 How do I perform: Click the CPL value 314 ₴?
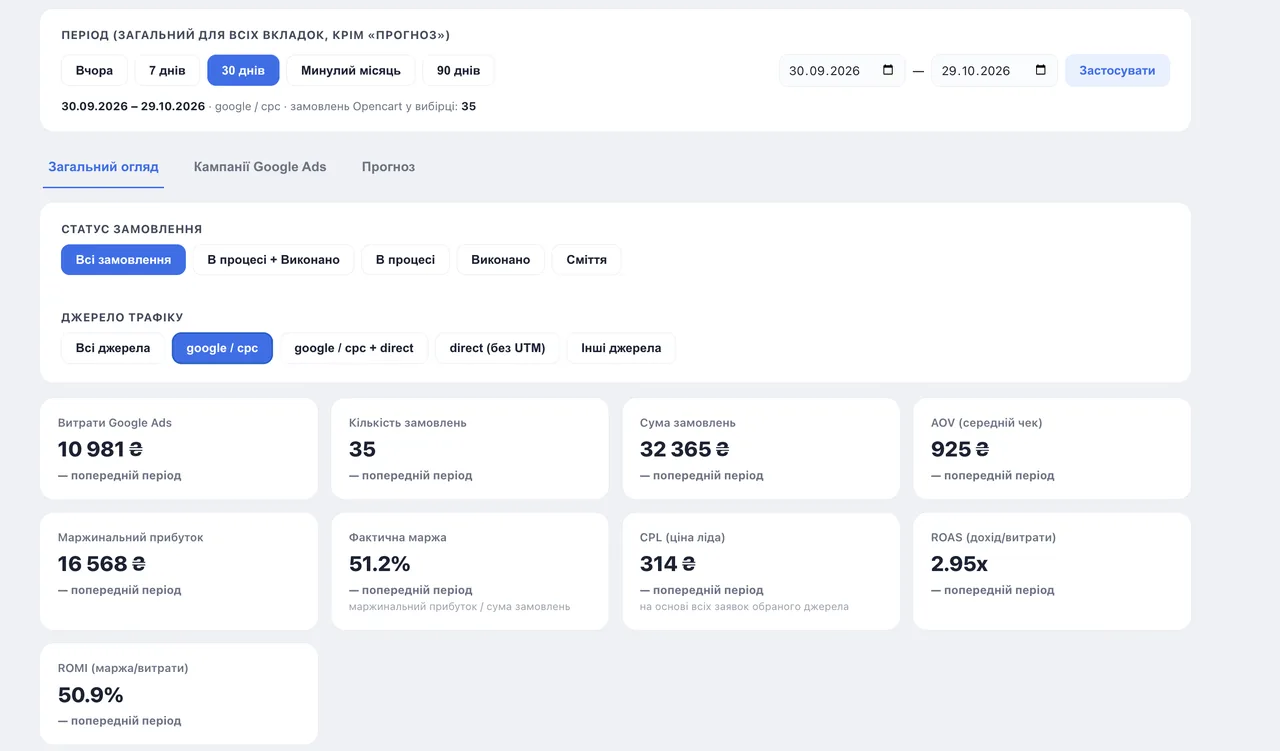tap(667, 564)
